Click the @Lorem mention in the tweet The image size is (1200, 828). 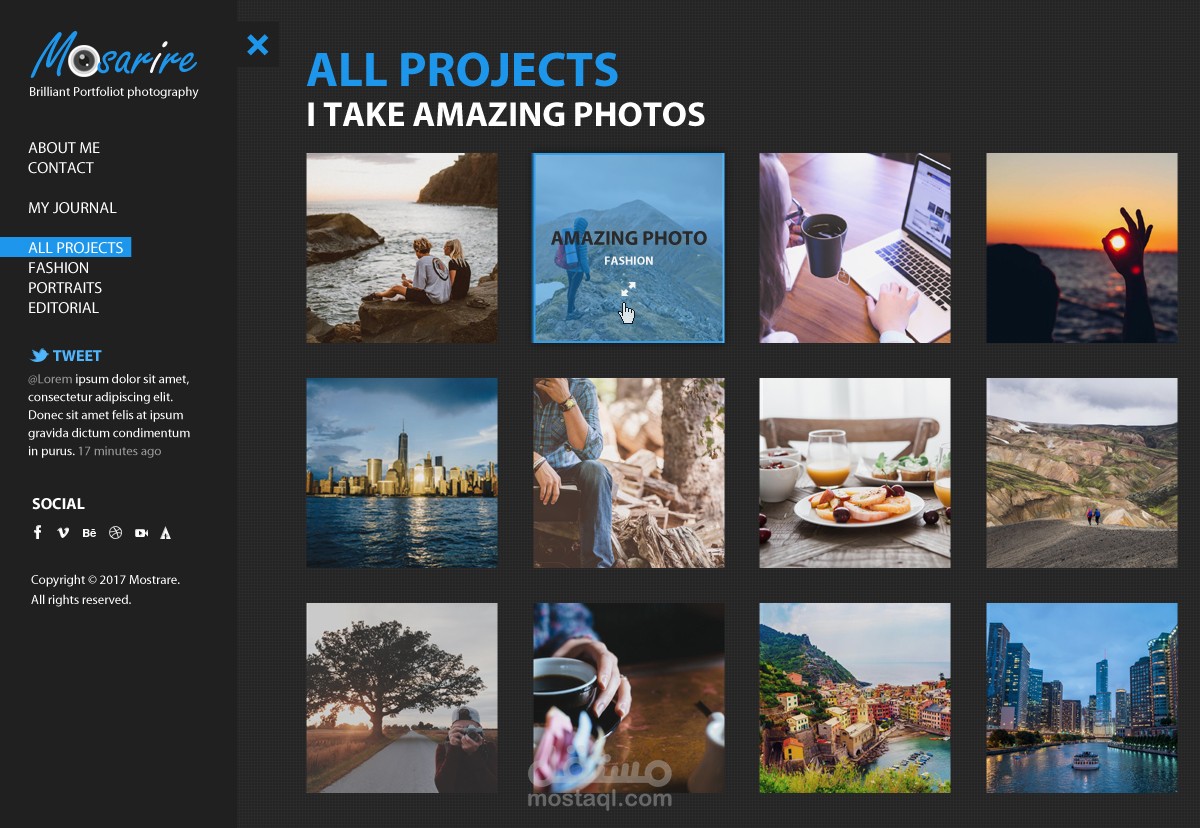(50, 379)
